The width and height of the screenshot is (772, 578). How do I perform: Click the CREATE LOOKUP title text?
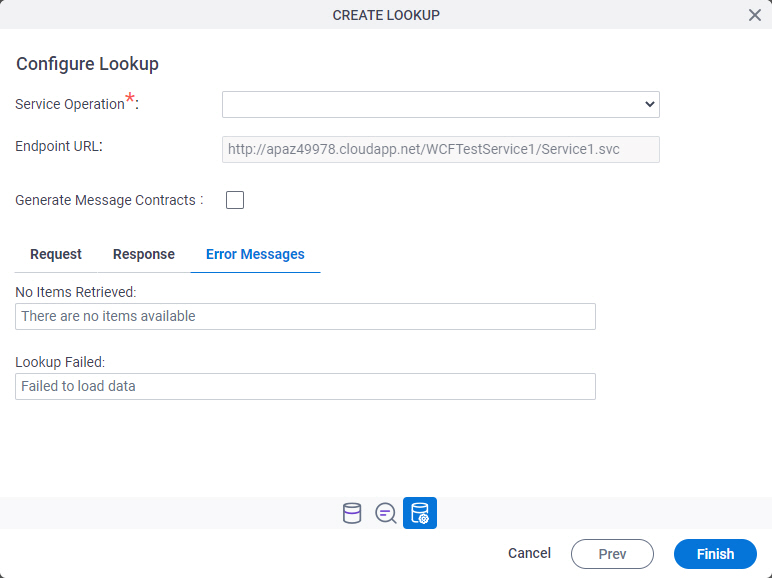click(x=386, y=15)
